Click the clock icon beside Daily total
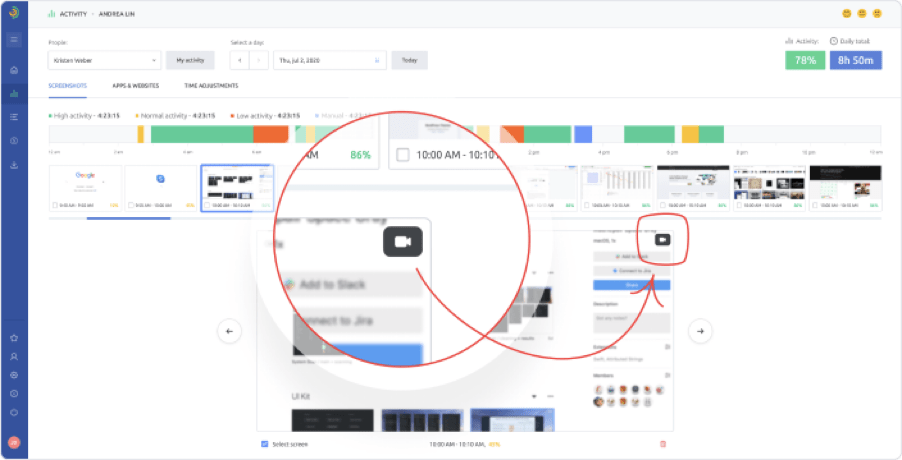902x460 pixels. [x=834, y=41]
